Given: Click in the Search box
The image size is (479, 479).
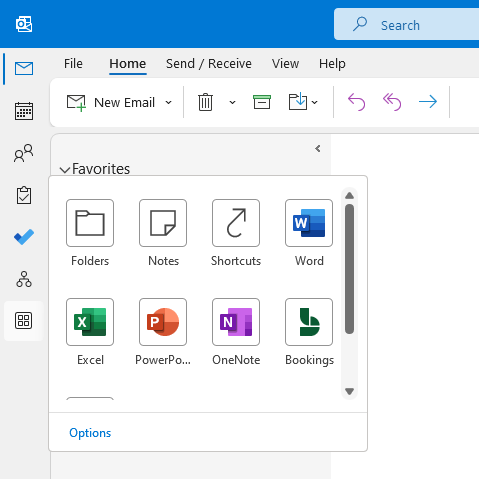Looking at the screenshot, I should point(406,24).
